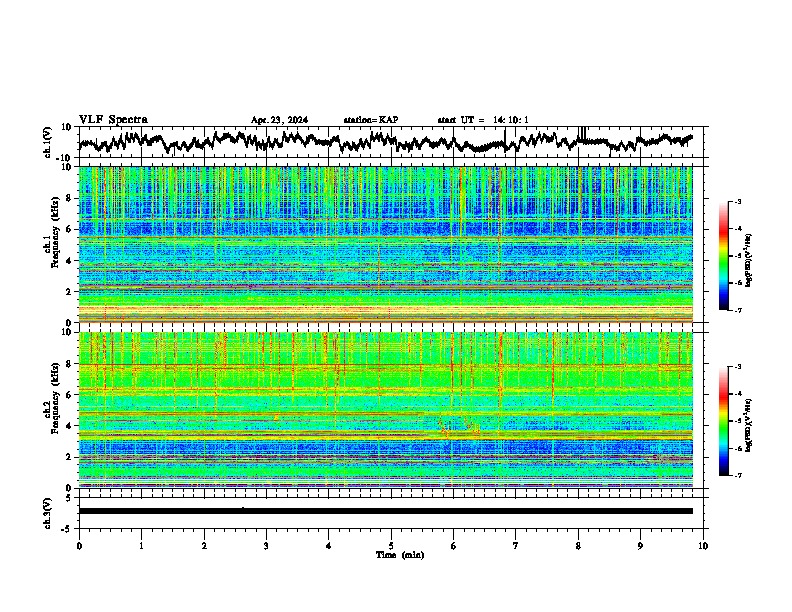Click tick label "1" on the time axis
Screen dimensions: 792x612
(141, 546)
